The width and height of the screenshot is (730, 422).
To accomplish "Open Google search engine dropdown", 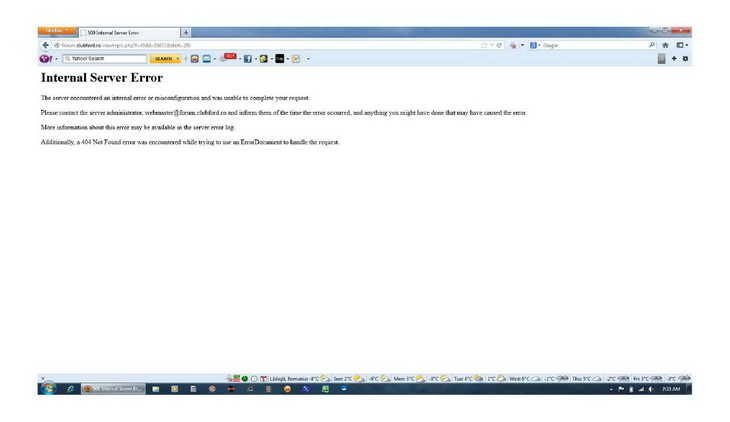I will click(x=536, y=45).
